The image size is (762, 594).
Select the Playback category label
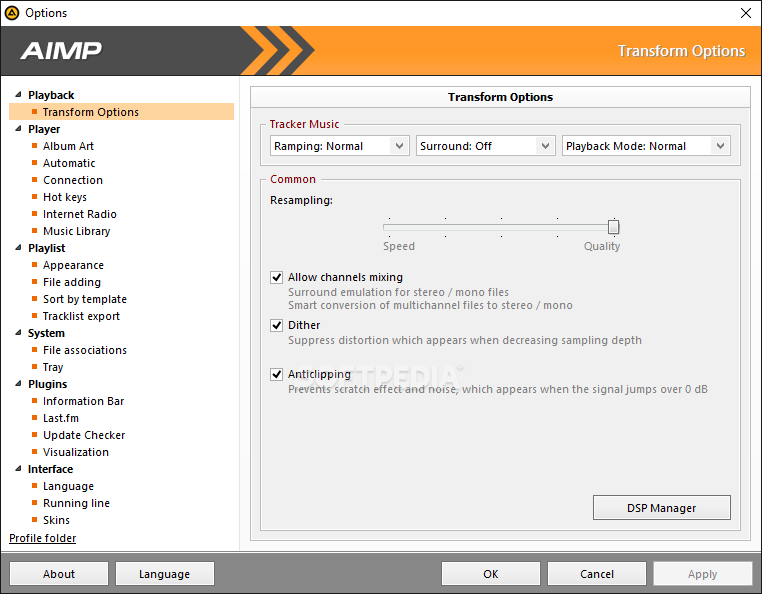coord(51,95)
